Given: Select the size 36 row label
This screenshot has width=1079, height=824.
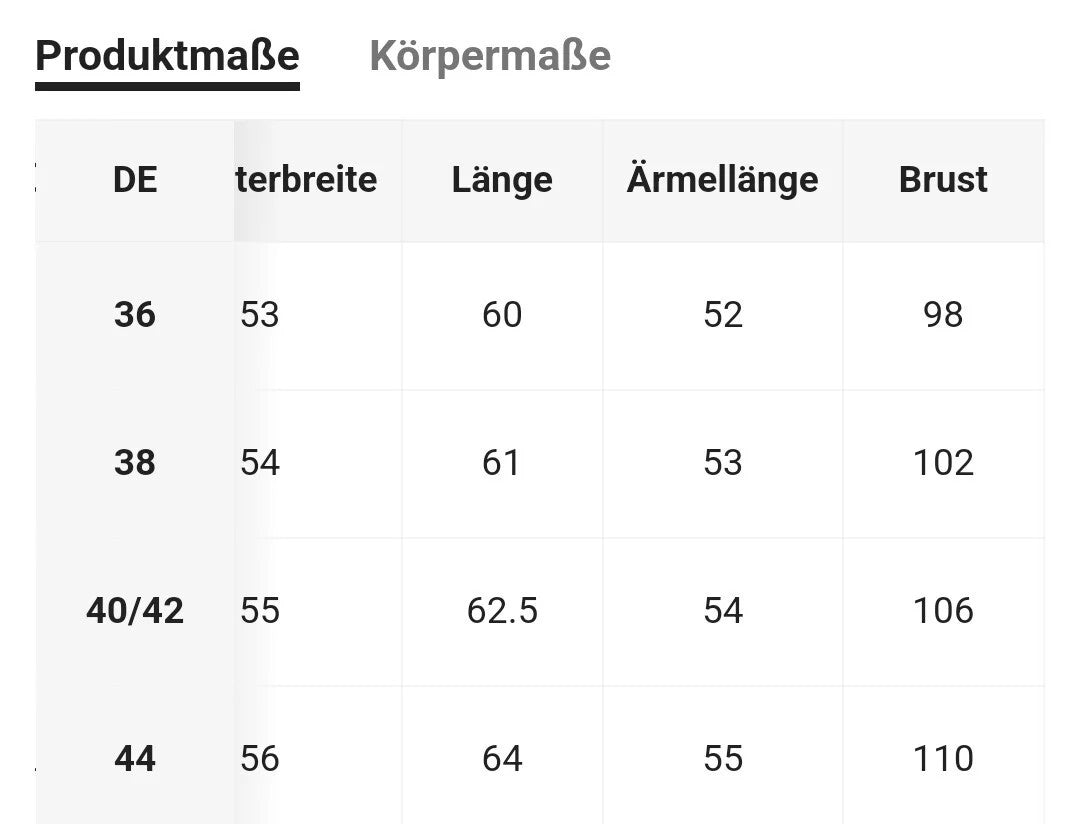Looking at the screenshot, I should (x=135, y=315).
